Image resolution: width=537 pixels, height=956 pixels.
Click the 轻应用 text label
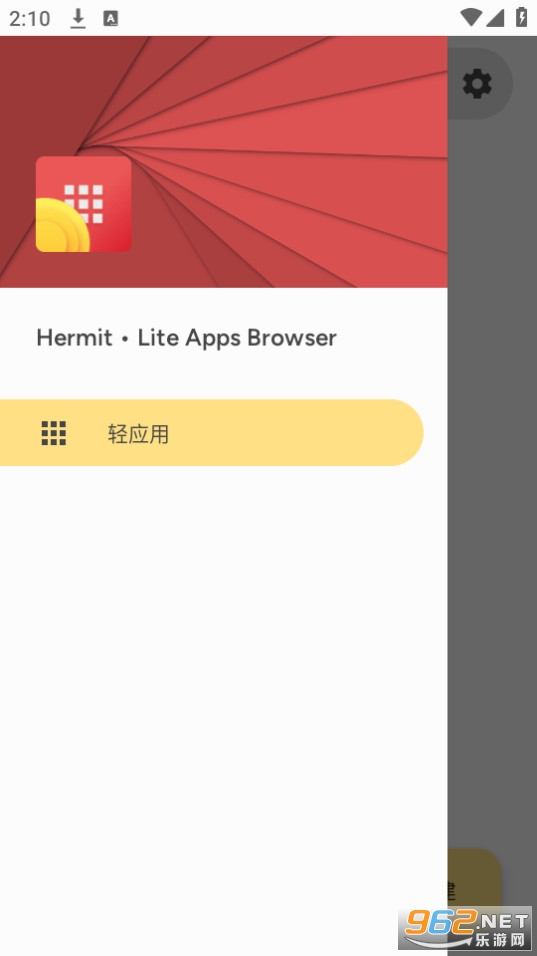138,434
